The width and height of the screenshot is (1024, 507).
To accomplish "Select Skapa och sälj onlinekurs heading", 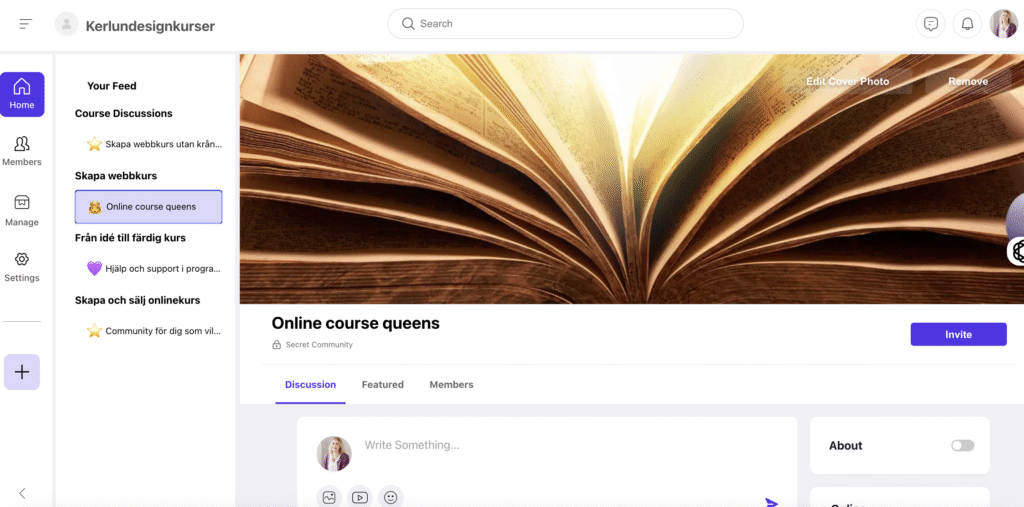I will [x=137, y=300].
